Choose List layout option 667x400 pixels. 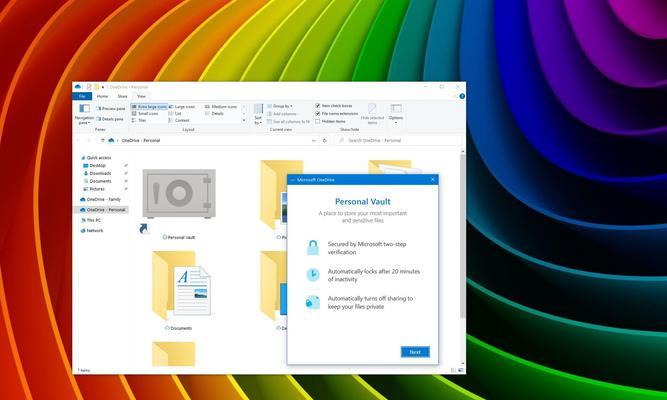(x=175, y=114)
